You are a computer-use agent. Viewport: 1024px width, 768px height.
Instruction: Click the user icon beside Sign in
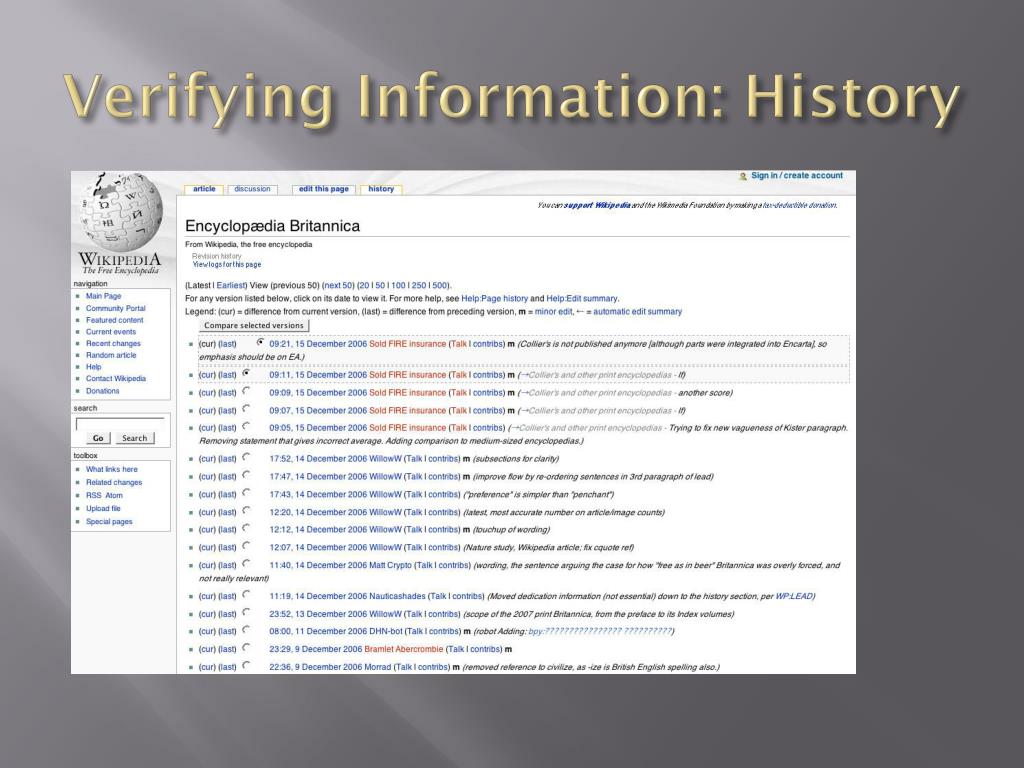pos(743,176)
